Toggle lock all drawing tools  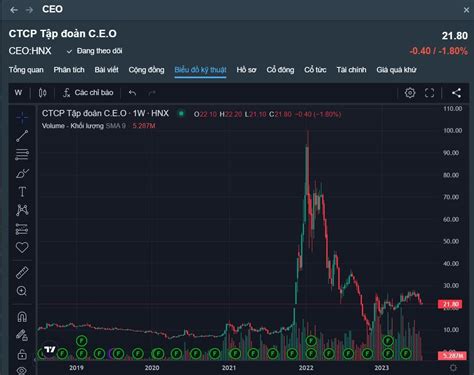pyautogui.click(x=22, y=354)
